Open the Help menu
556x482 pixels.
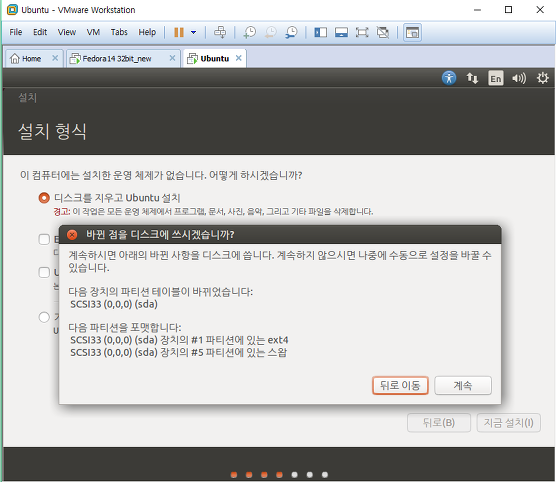147,32
